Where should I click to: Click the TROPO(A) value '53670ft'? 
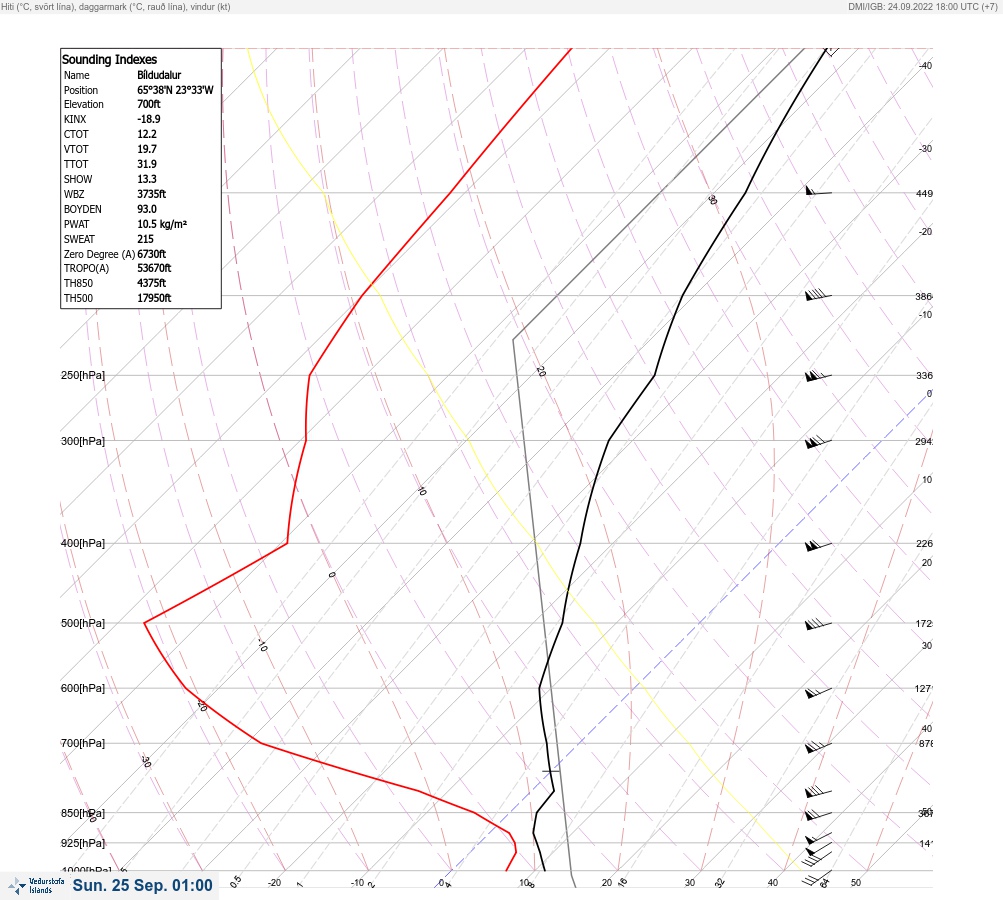coord(154,268)
